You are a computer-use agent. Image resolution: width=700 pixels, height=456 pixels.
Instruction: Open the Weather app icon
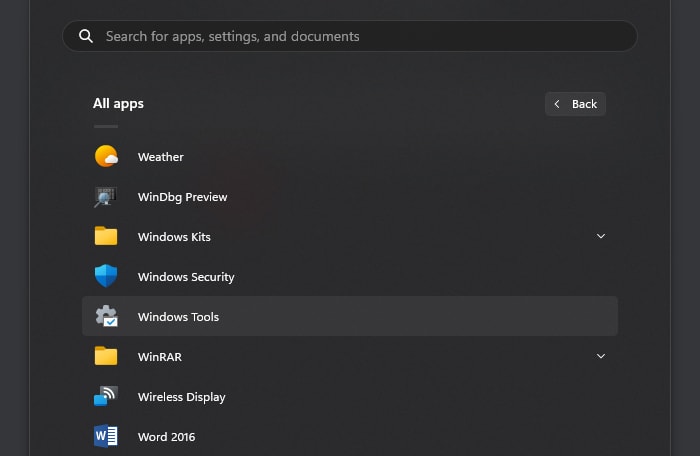[x=106, y=156]
